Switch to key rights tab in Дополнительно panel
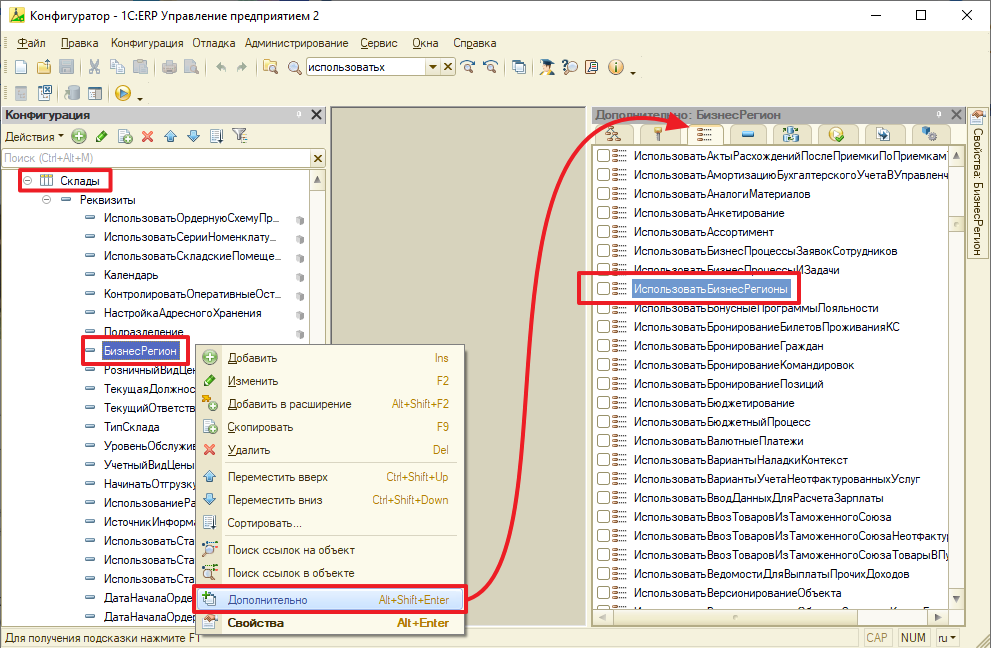The height and width of the screenshot is (648, 991). 658,134
